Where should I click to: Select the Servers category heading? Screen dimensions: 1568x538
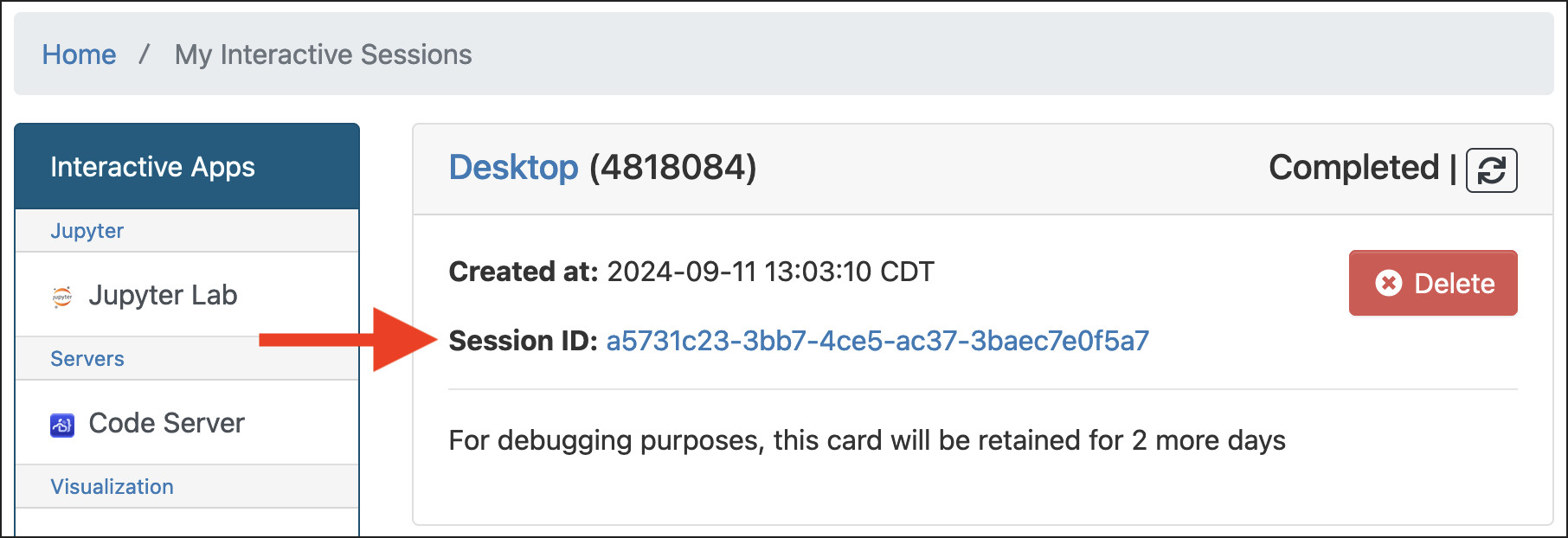87,359
